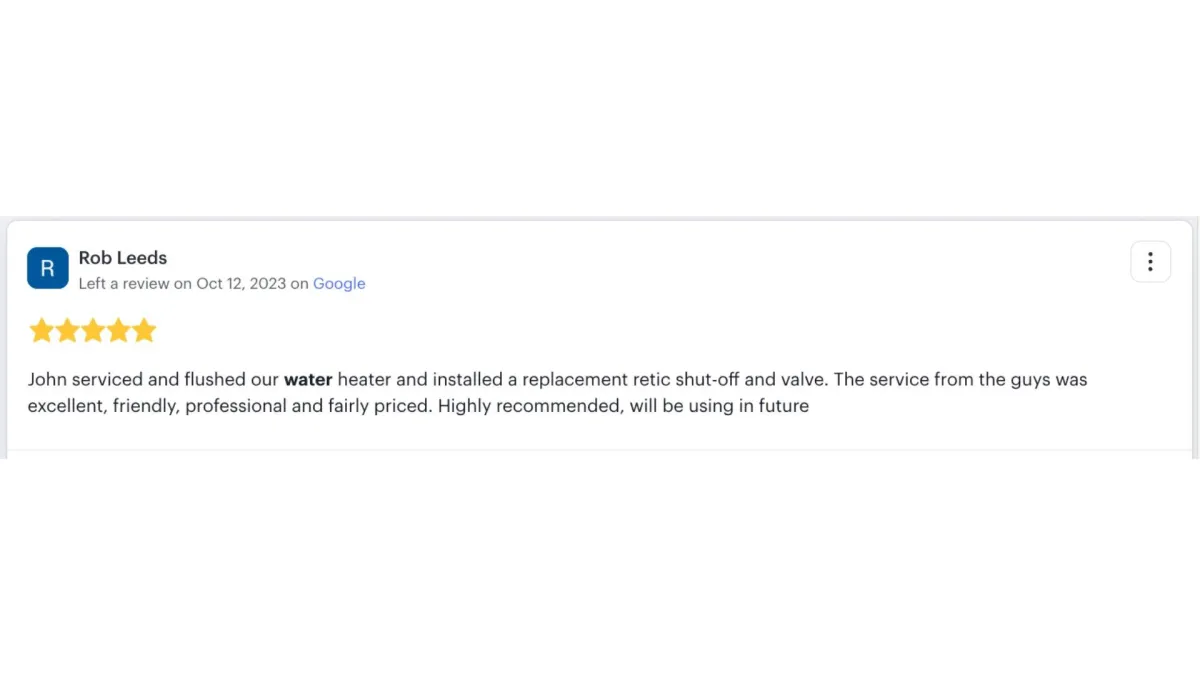The height and width of the screenshot is (675, 1200).
Task: Click the hyphenated word "shut-off"
Action: 706,380
